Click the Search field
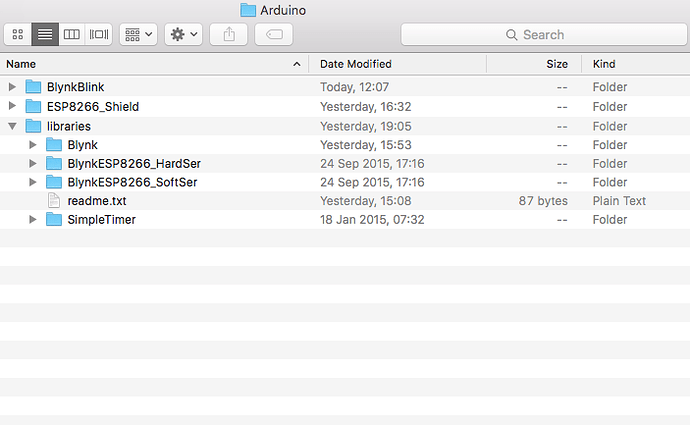The height and width of the screenshot is (425, 690). pyautogui.click(x=544, y=34)
